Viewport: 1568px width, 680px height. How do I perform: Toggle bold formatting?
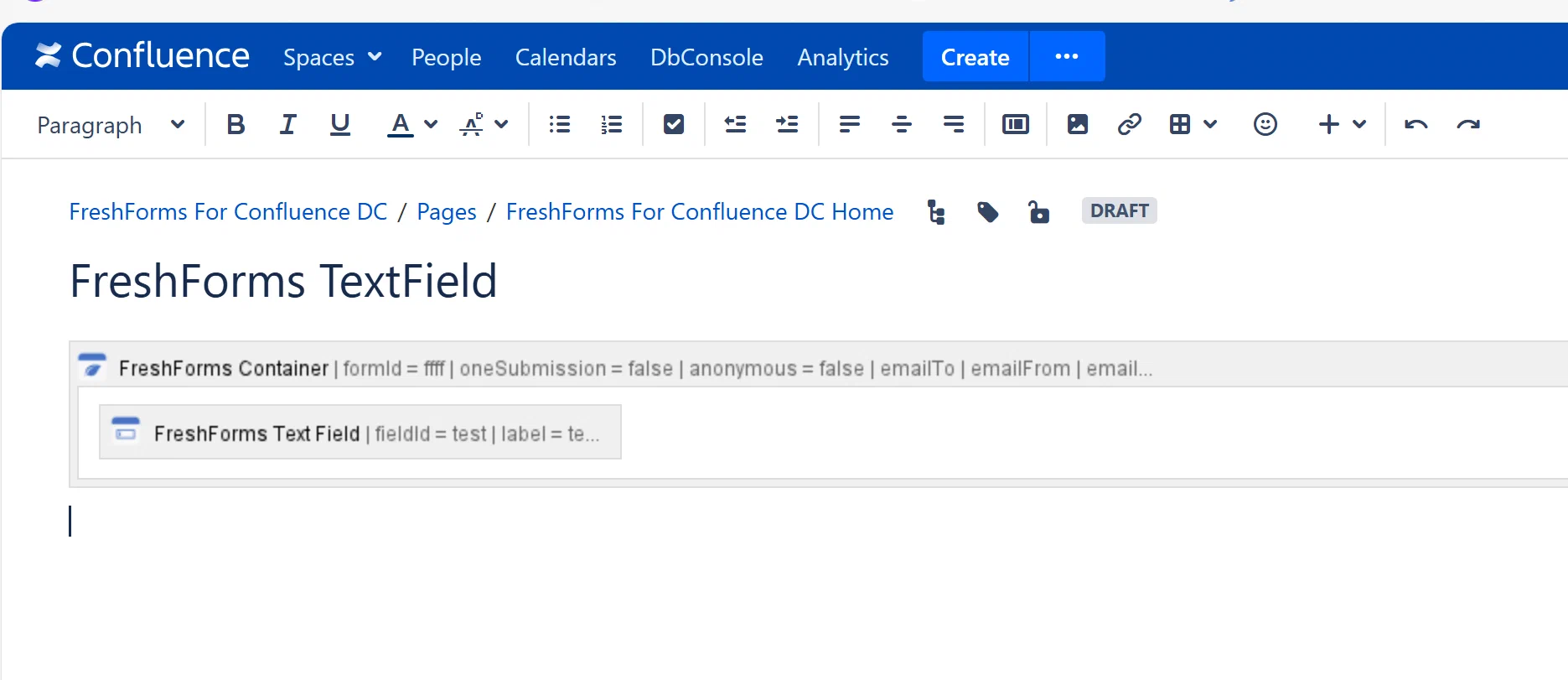pyautogui.click(x=236, y=125)
